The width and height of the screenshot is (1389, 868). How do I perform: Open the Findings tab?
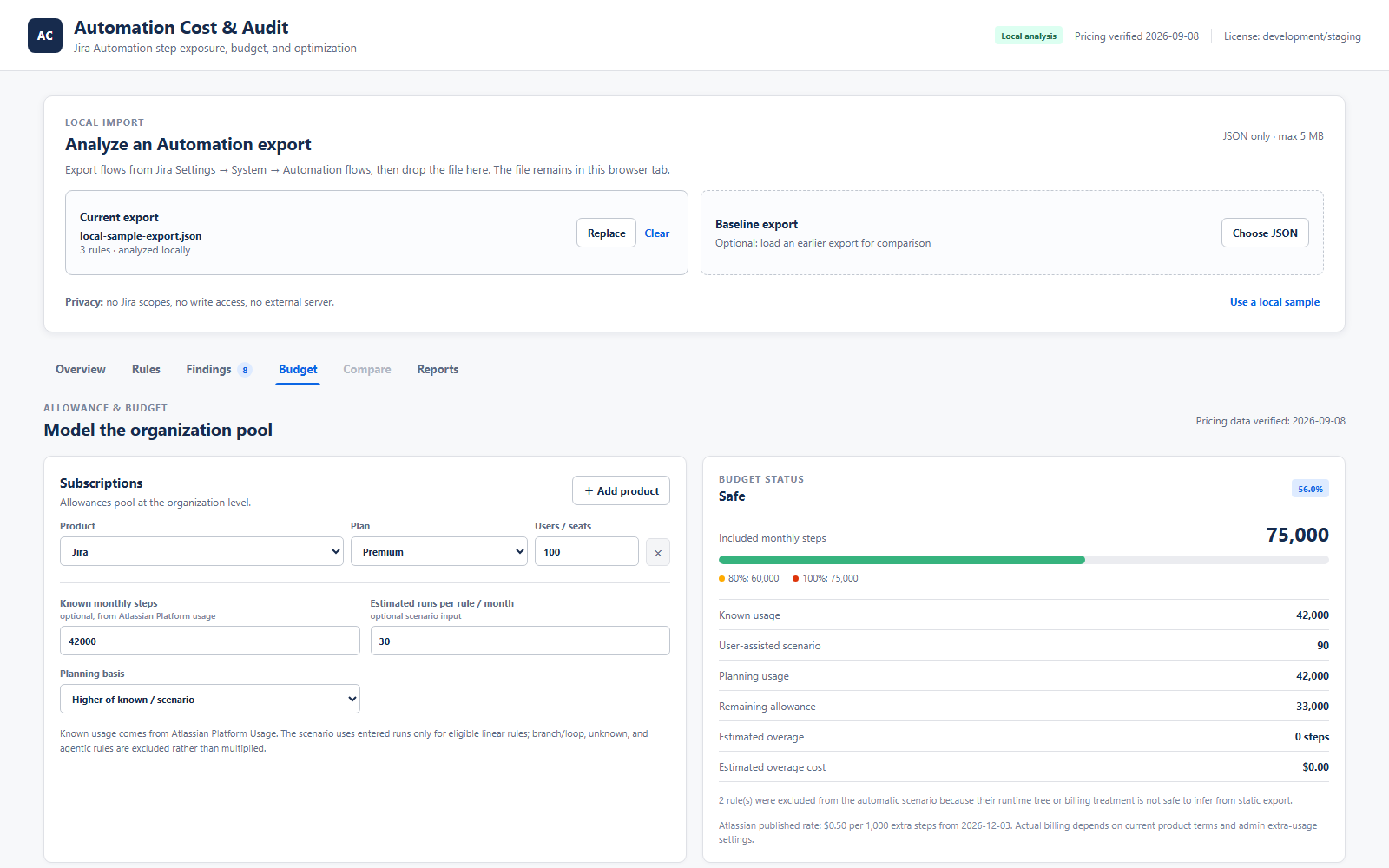coord(219,370)
